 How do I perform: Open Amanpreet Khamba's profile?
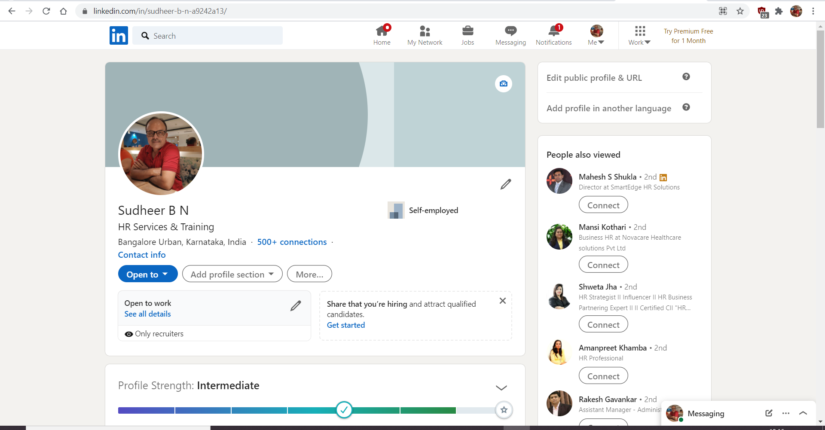(x=612, y=348)
